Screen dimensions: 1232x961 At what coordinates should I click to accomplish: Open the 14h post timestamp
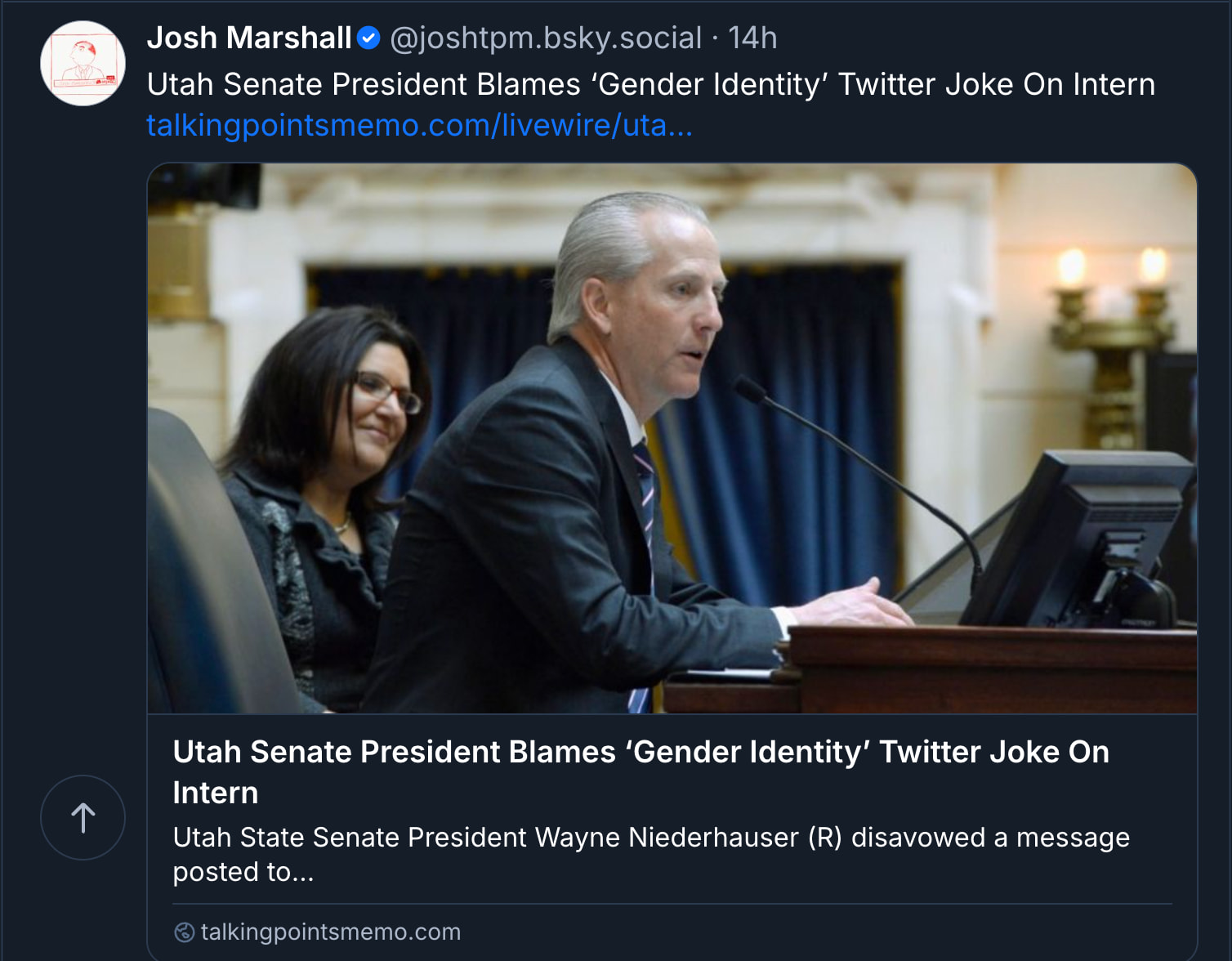coord(752,38)
